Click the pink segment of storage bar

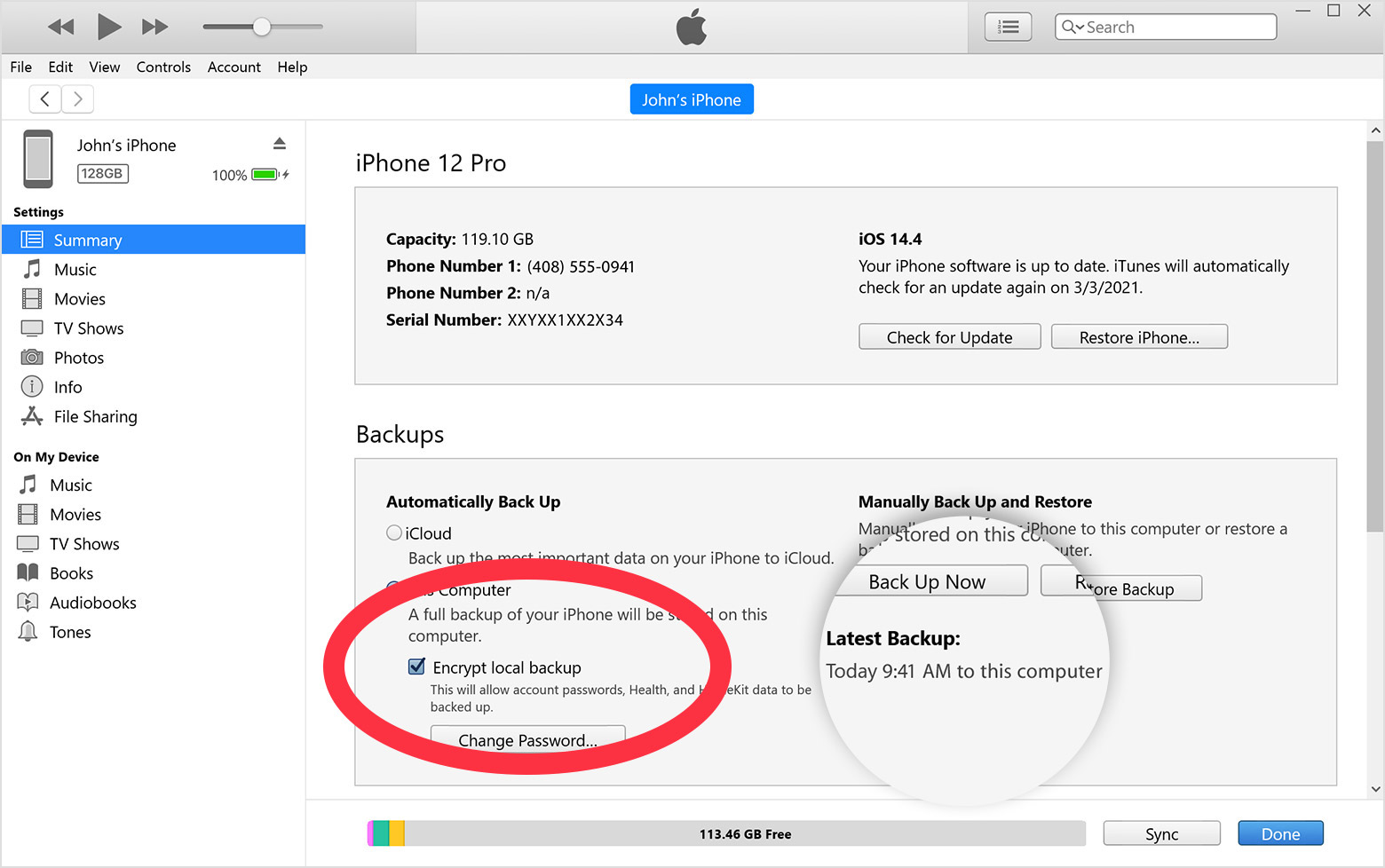370,833
